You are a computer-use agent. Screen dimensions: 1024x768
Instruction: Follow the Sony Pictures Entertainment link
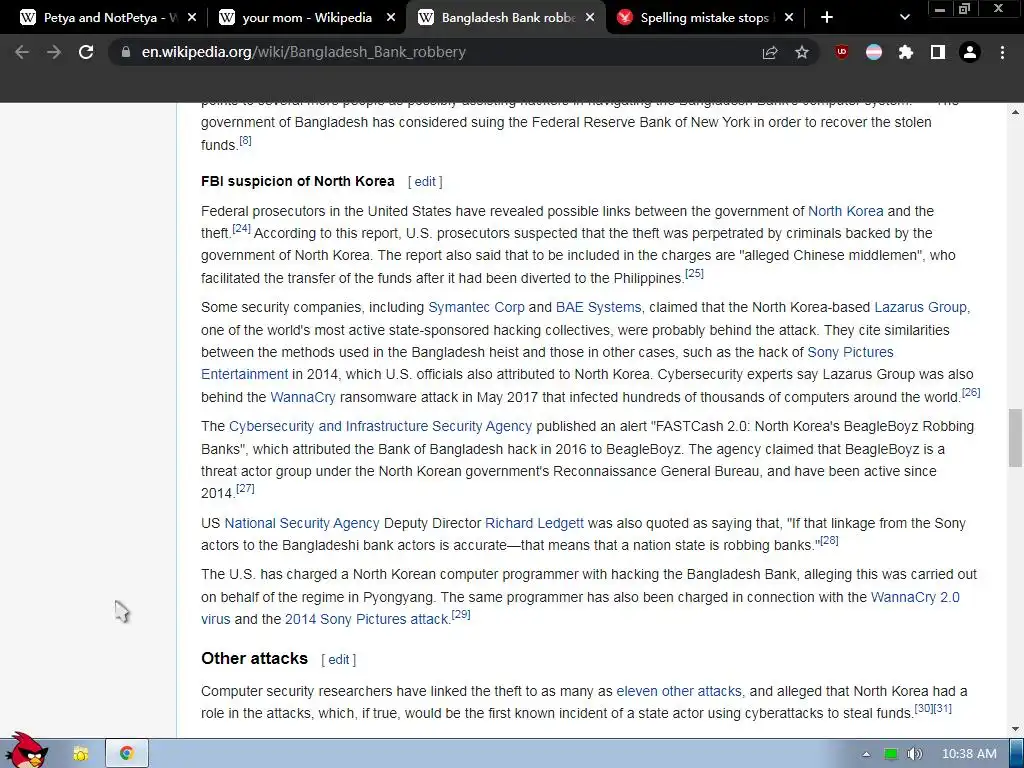850,352
